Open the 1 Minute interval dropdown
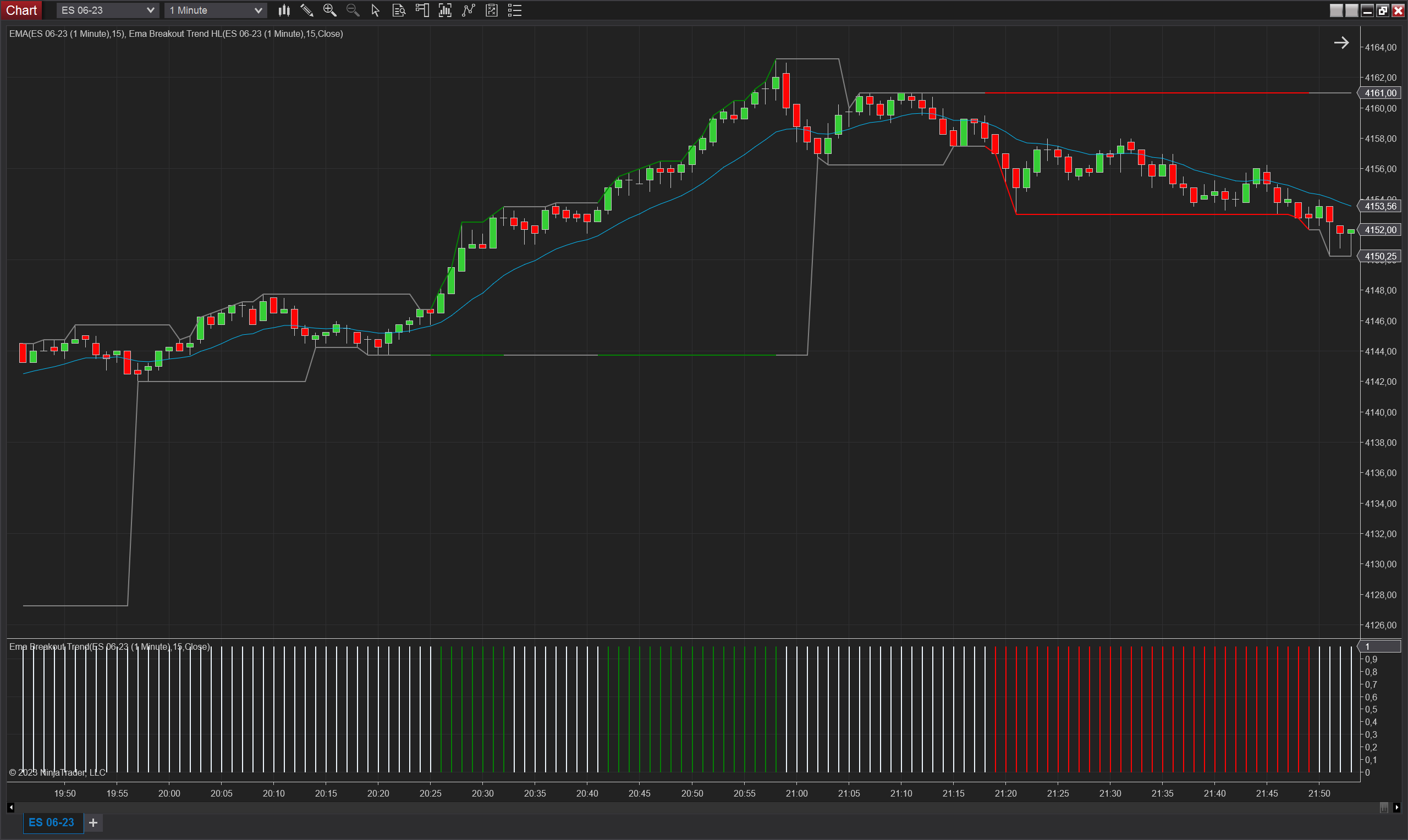 tap(215, 10)
